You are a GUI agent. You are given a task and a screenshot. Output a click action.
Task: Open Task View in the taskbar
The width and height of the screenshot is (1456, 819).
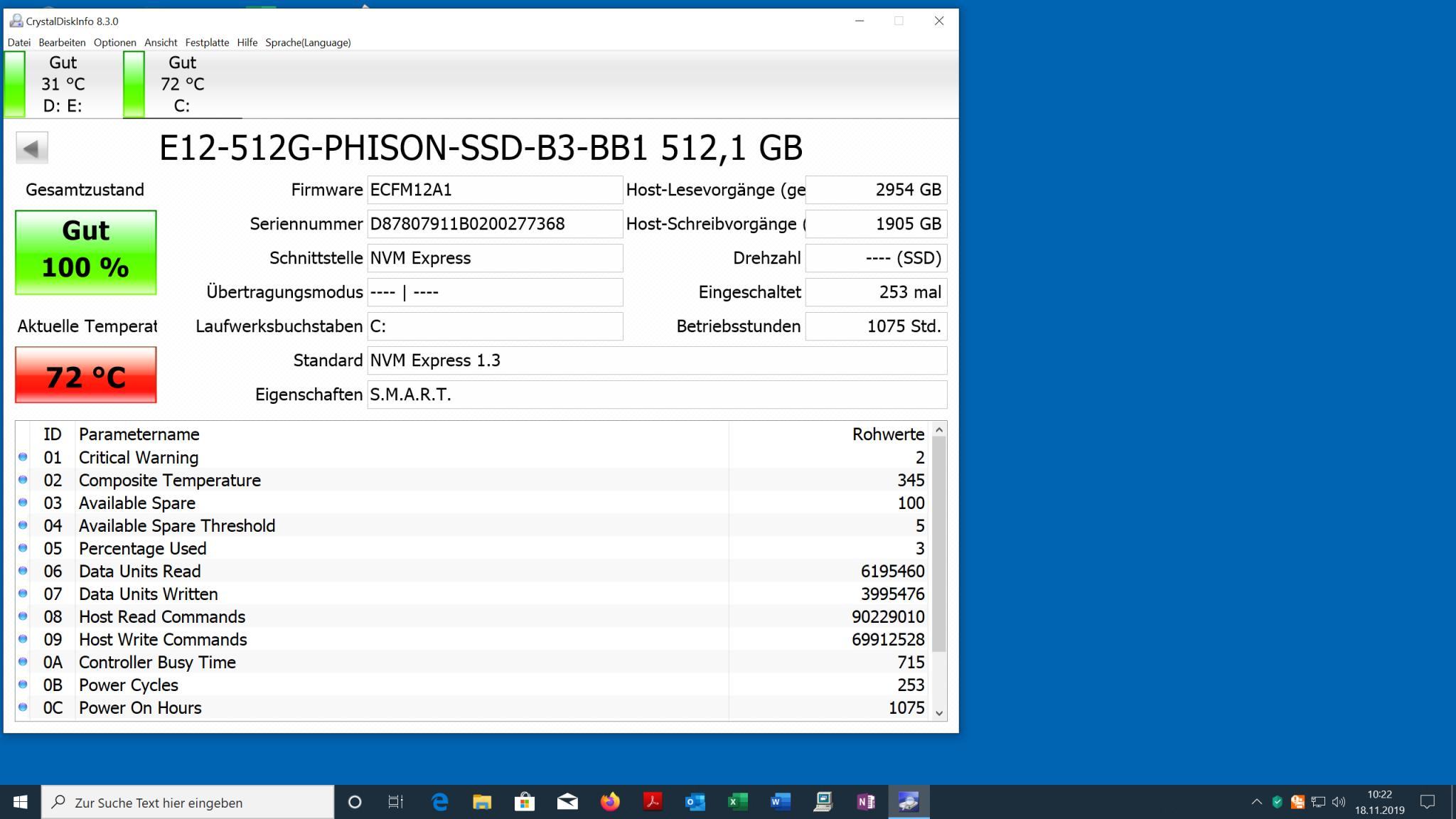point(396,802)
